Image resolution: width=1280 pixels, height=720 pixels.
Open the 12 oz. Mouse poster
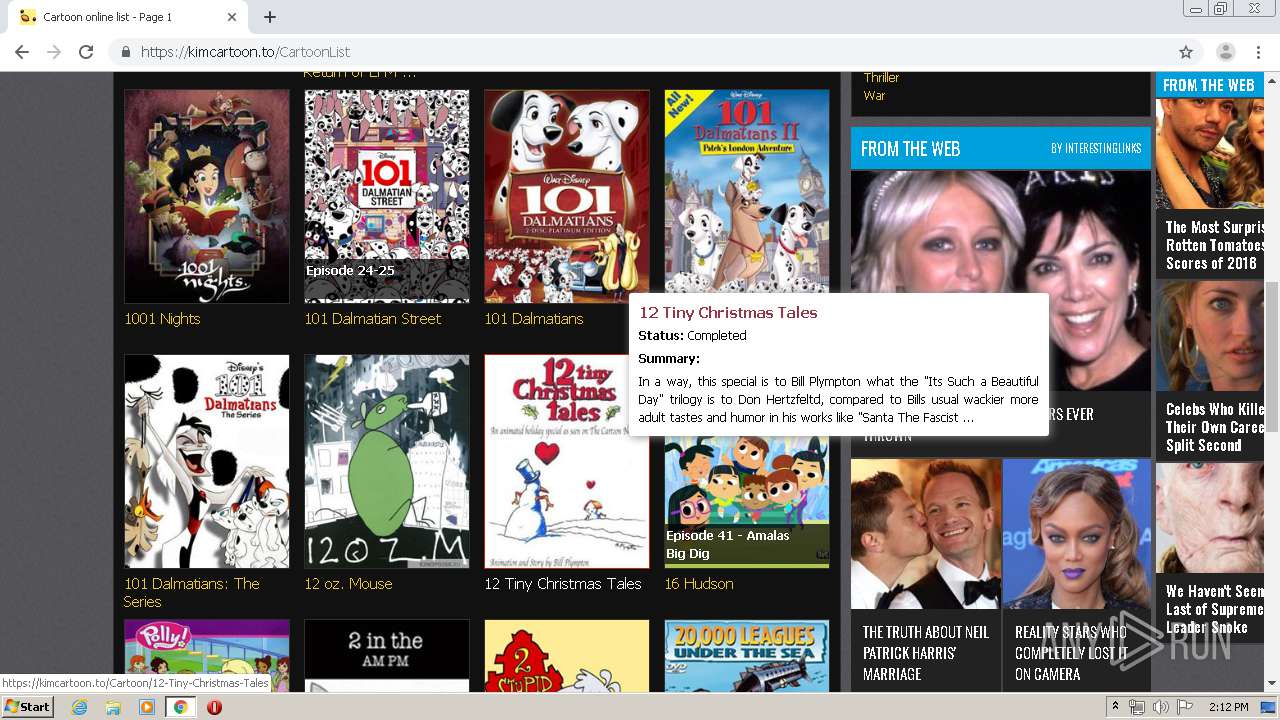point(387,461)
